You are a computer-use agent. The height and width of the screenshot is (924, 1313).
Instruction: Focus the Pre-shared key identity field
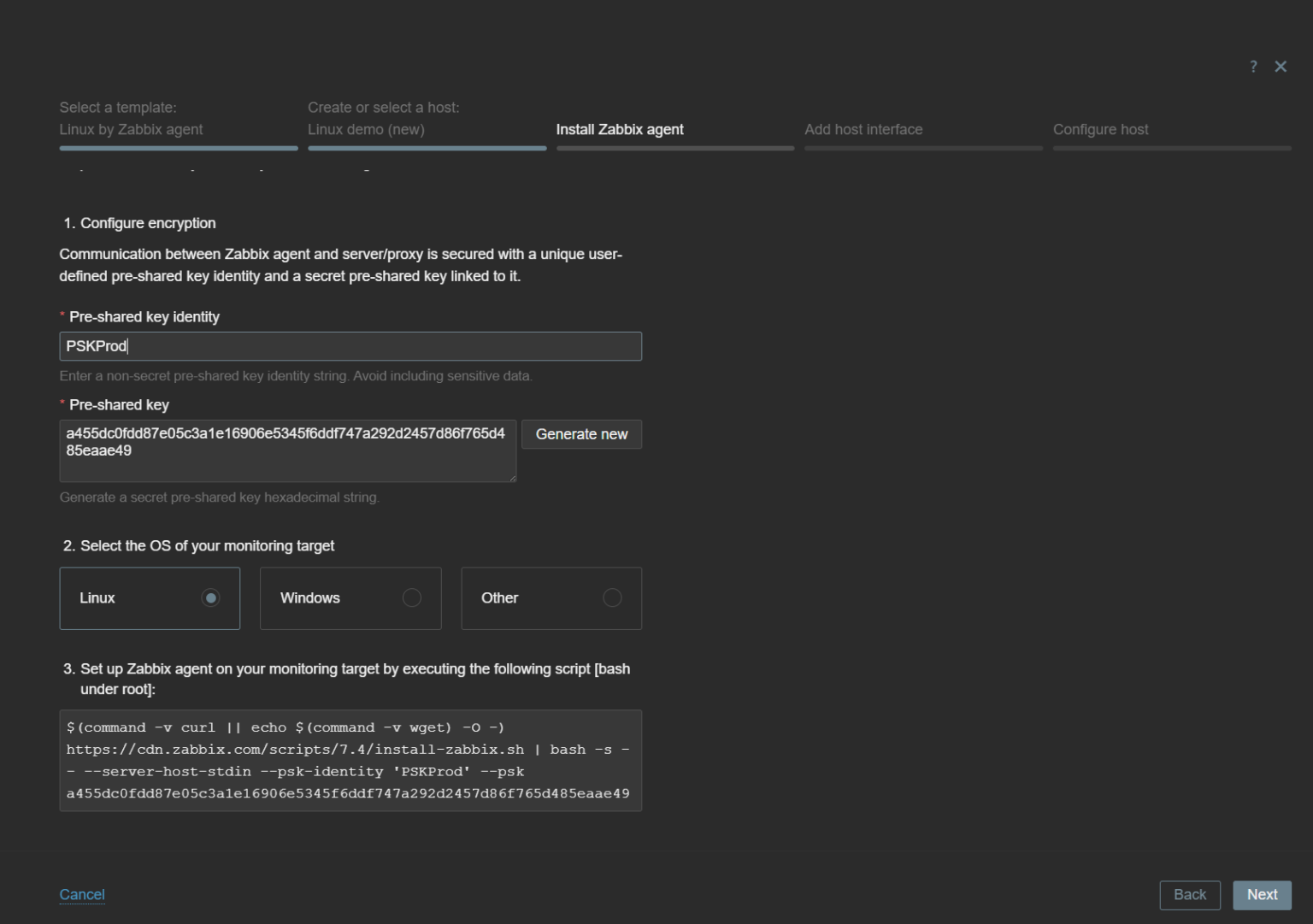[x=350, y=346]
